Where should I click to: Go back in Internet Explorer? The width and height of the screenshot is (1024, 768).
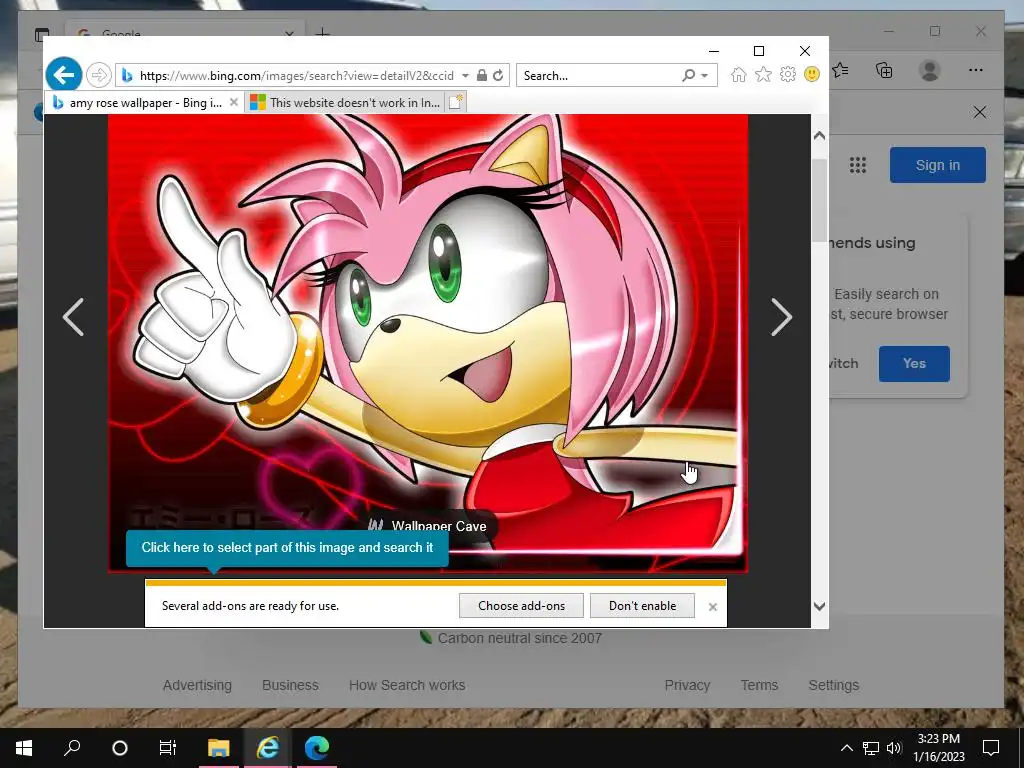pos(63,75)
